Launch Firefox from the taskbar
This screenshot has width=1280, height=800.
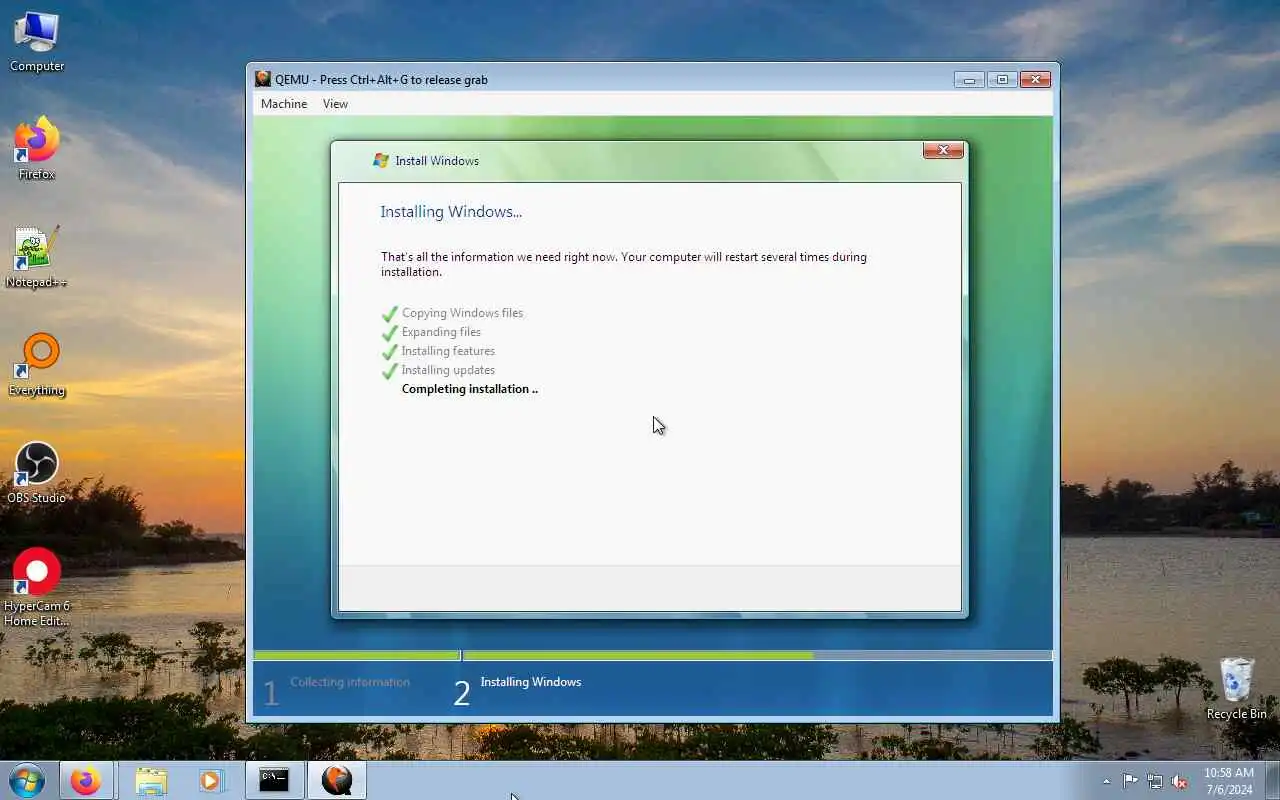[x=86, y=780]
